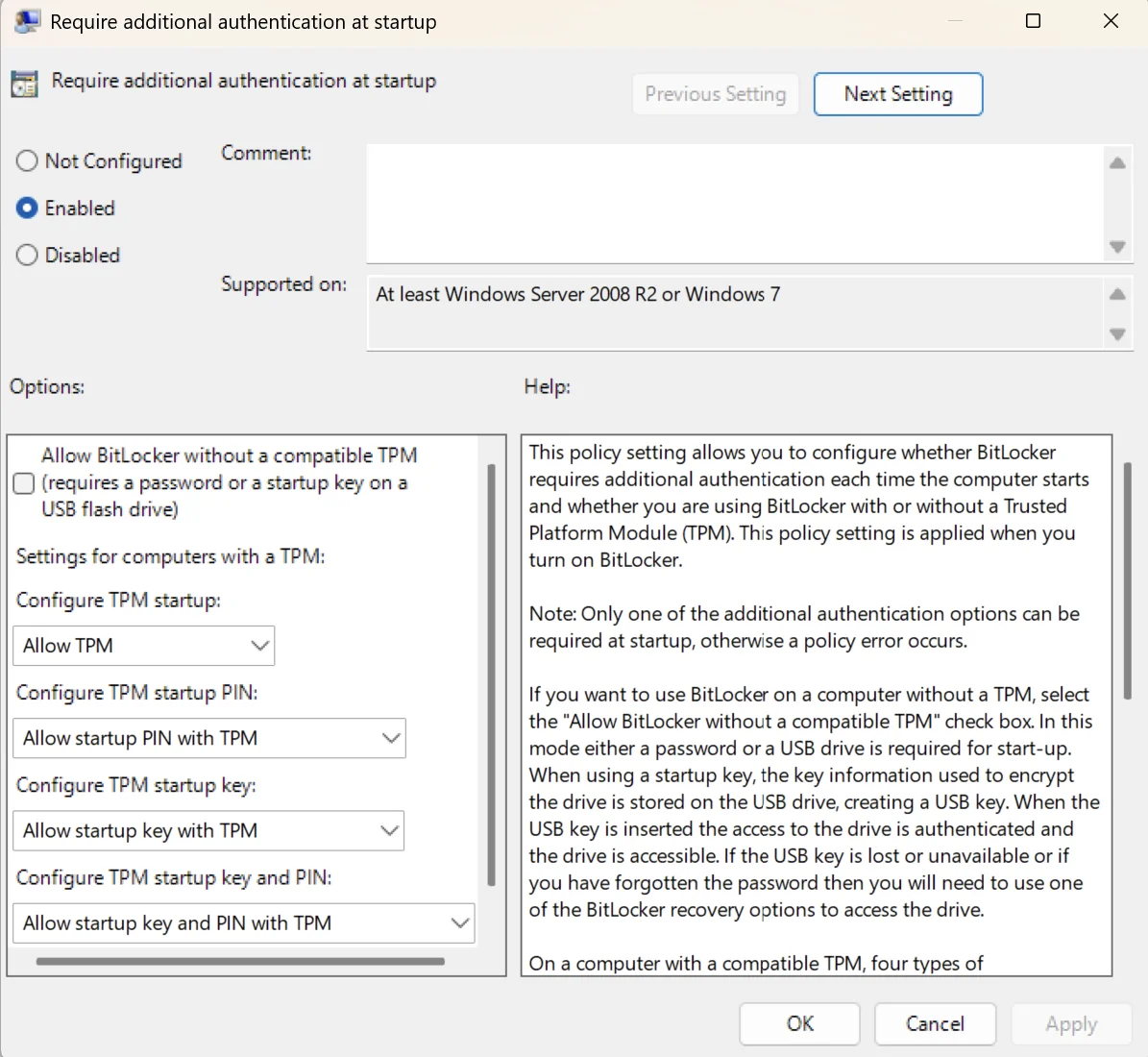Screen dimensions: 1148x1057
Task: Click inside the Comment text box
Action: pos(735,203)
